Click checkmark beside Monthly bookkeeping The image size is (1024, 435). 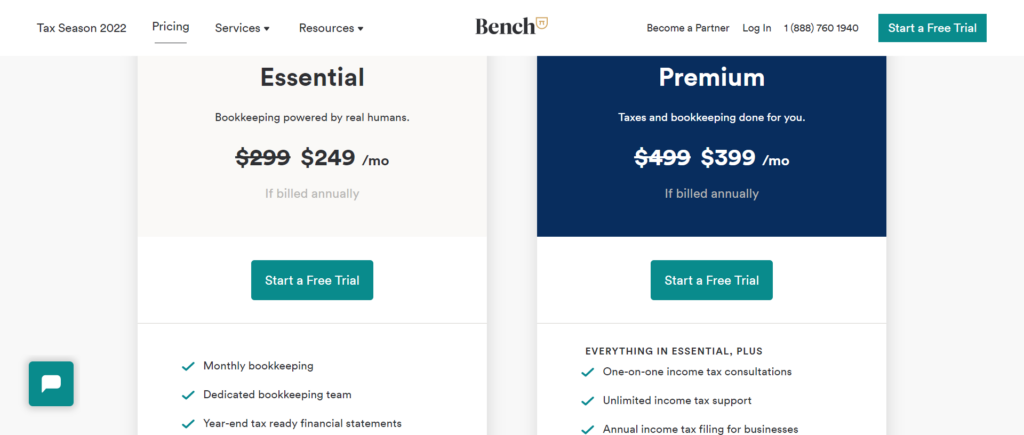(x=188, y=366)
